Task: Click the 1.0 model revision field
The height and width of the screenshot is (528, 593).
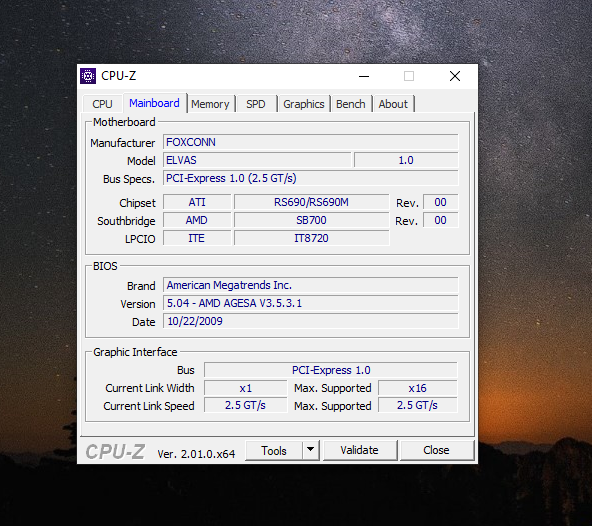Action: click(406, 160)
